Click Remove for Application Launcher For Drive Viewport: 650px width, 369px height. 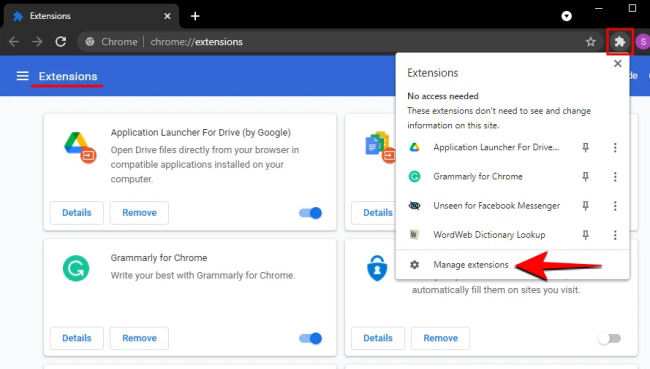[139, 213]
